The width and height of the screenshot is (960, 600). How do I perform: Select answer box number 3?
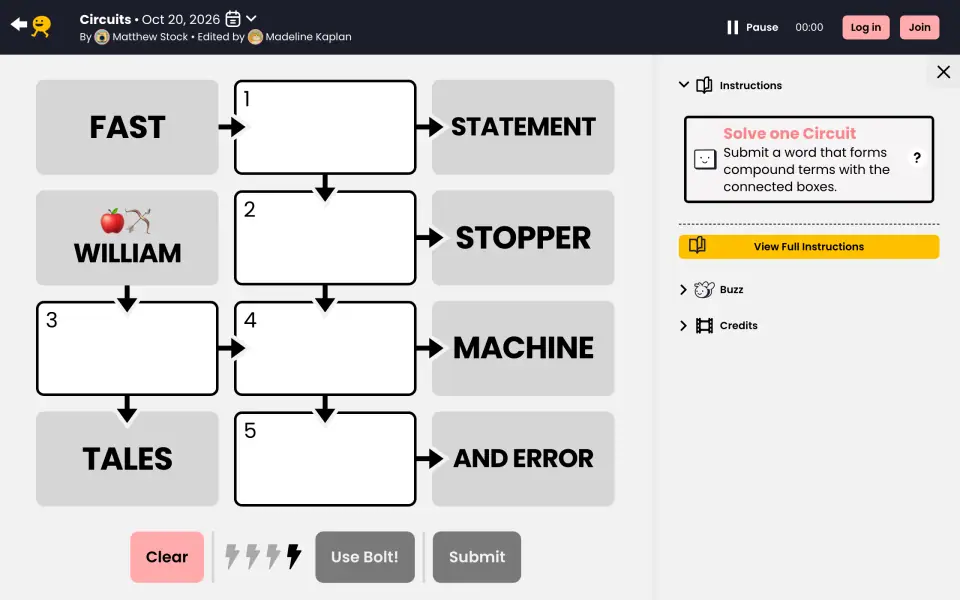(x=127, y=348)
